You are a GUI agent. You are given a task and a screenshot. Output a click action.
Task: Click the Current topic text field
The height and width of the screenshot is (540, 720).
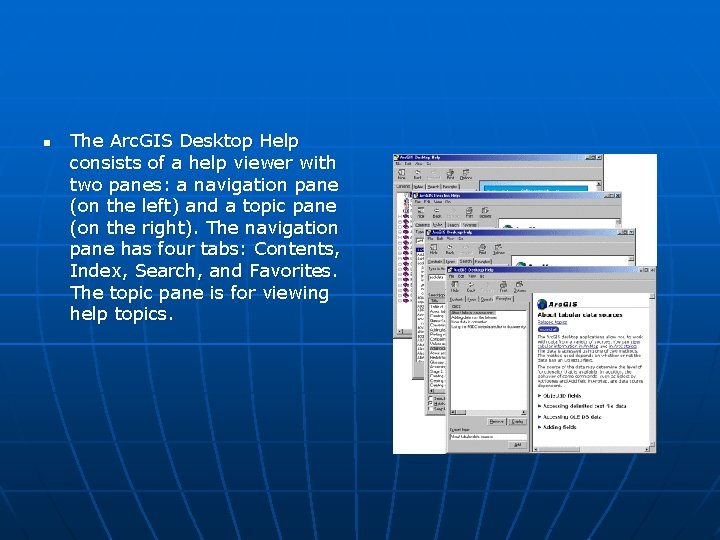tap(489, 436)
